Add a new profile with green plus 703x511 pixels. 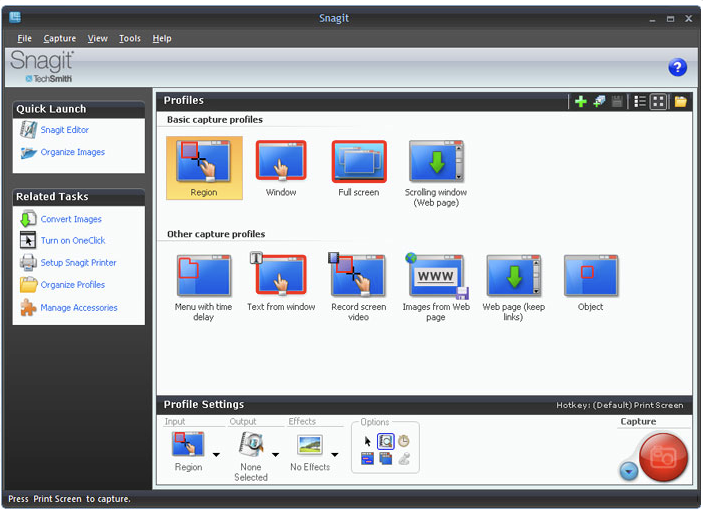coord(581,102)
